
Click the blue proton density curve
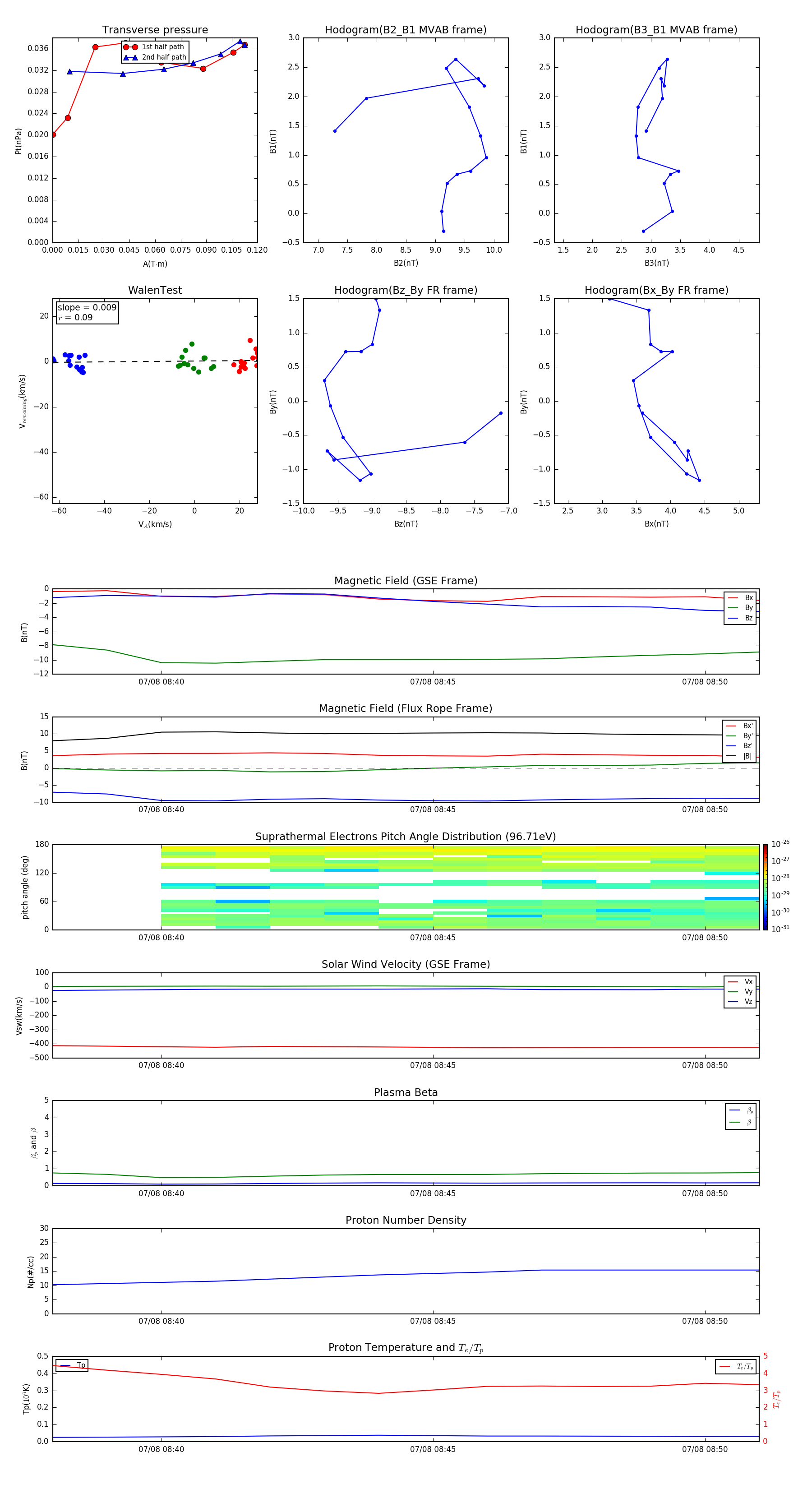[x=405, y=1274]
